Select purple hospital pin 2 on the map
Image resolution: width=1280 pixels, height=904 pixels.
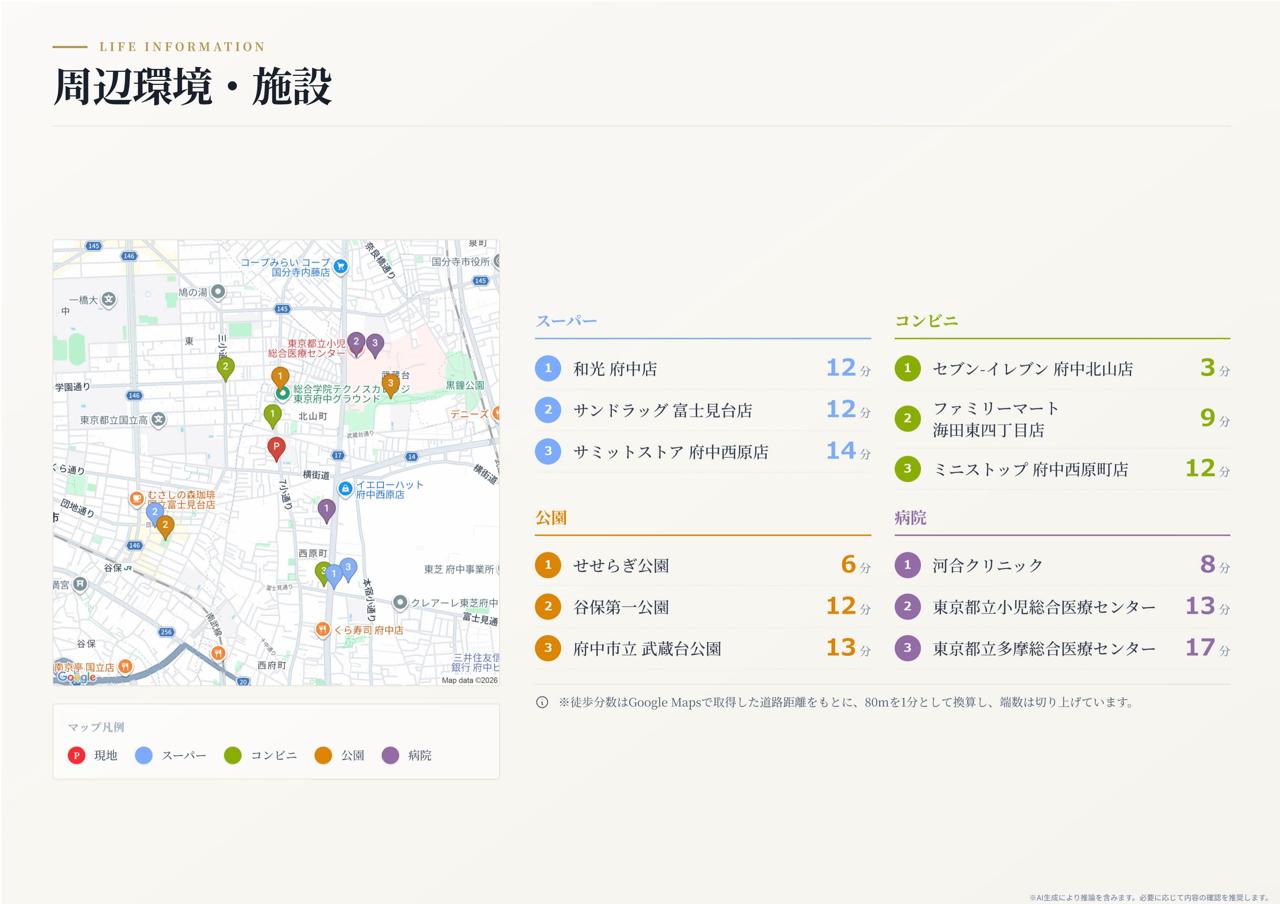356,345
